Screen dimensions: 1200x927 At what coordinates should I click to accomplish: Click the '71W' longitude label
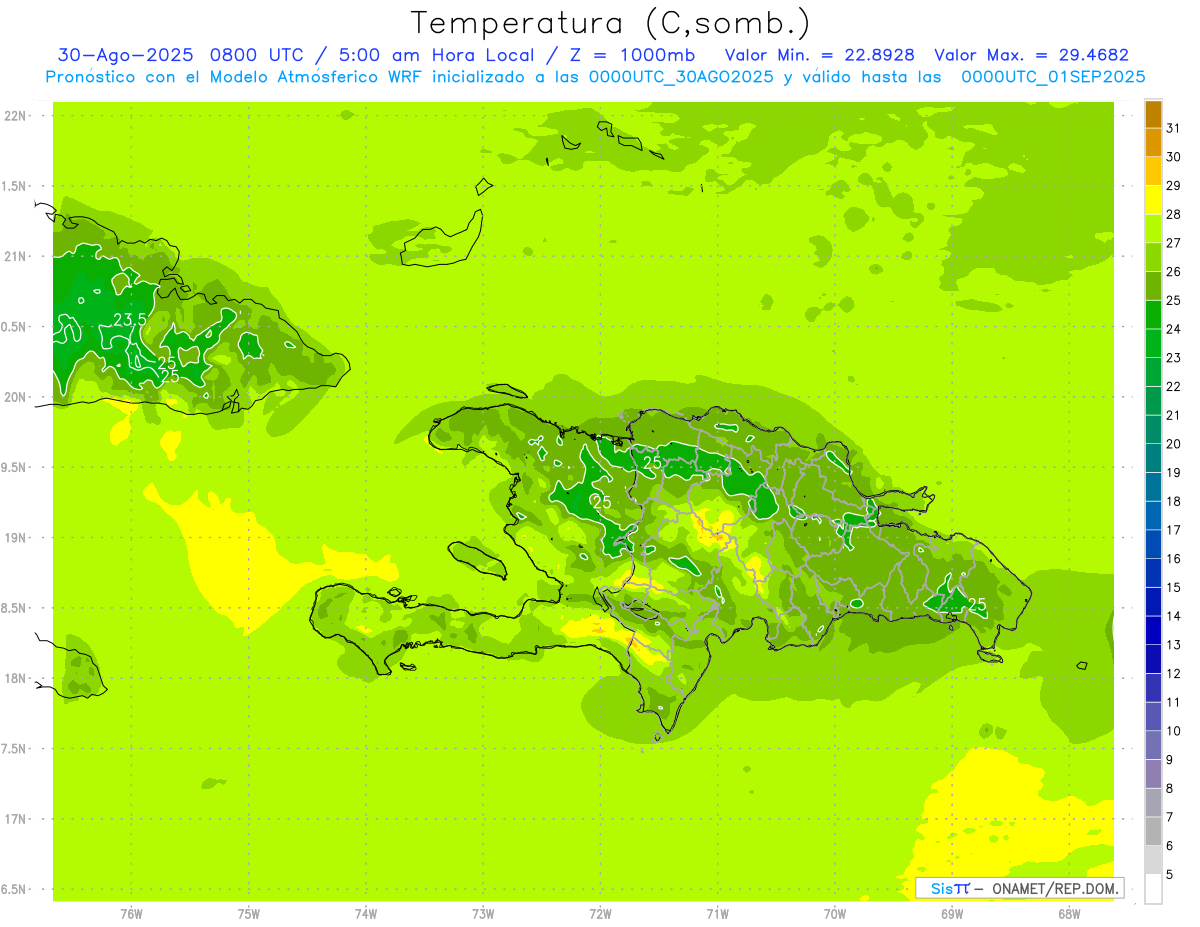pos(717,913)
